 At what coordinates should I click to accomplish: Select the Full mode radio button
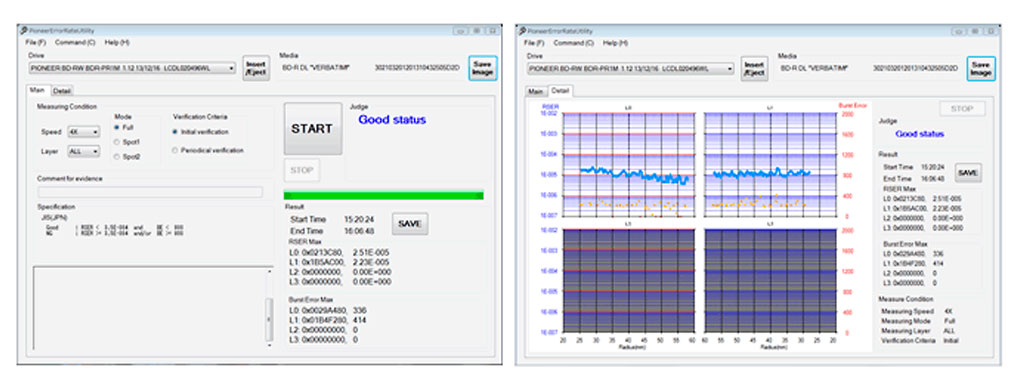[117, 127]
